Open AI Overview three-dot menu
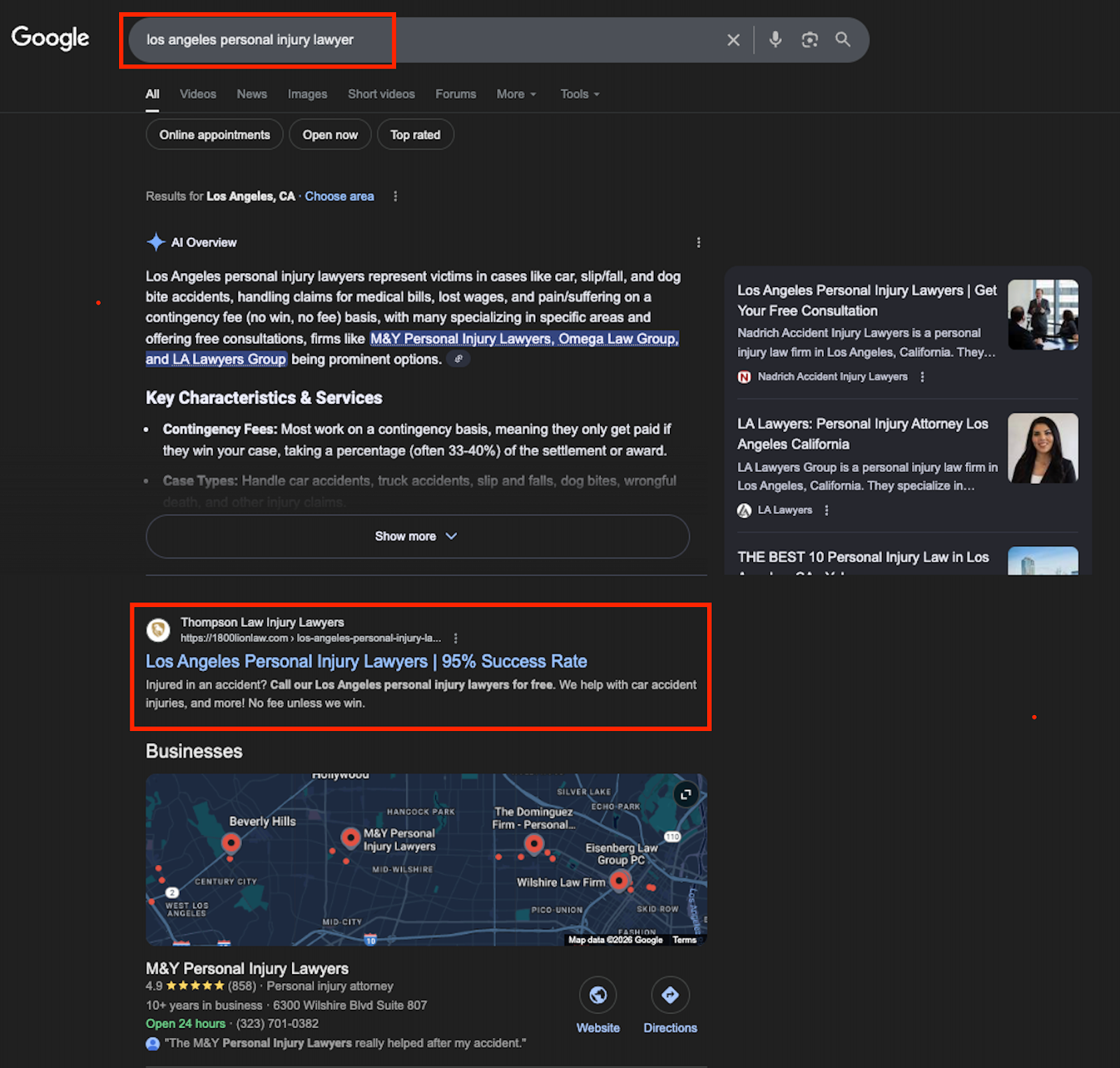This screenshot has width=1120, height=1068. point(698,242)
